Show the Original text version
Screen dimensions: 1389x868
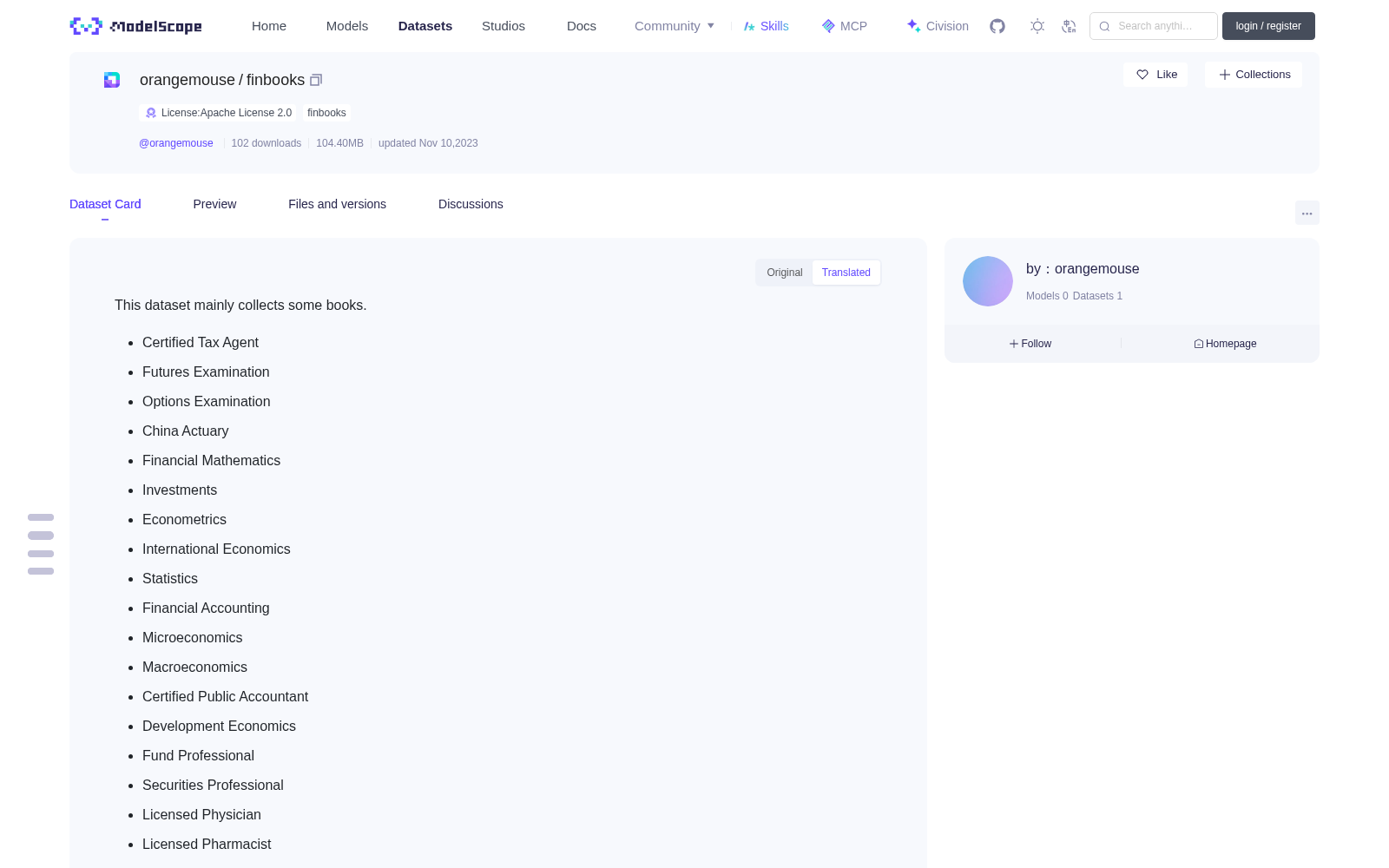(x=785, y=273)
